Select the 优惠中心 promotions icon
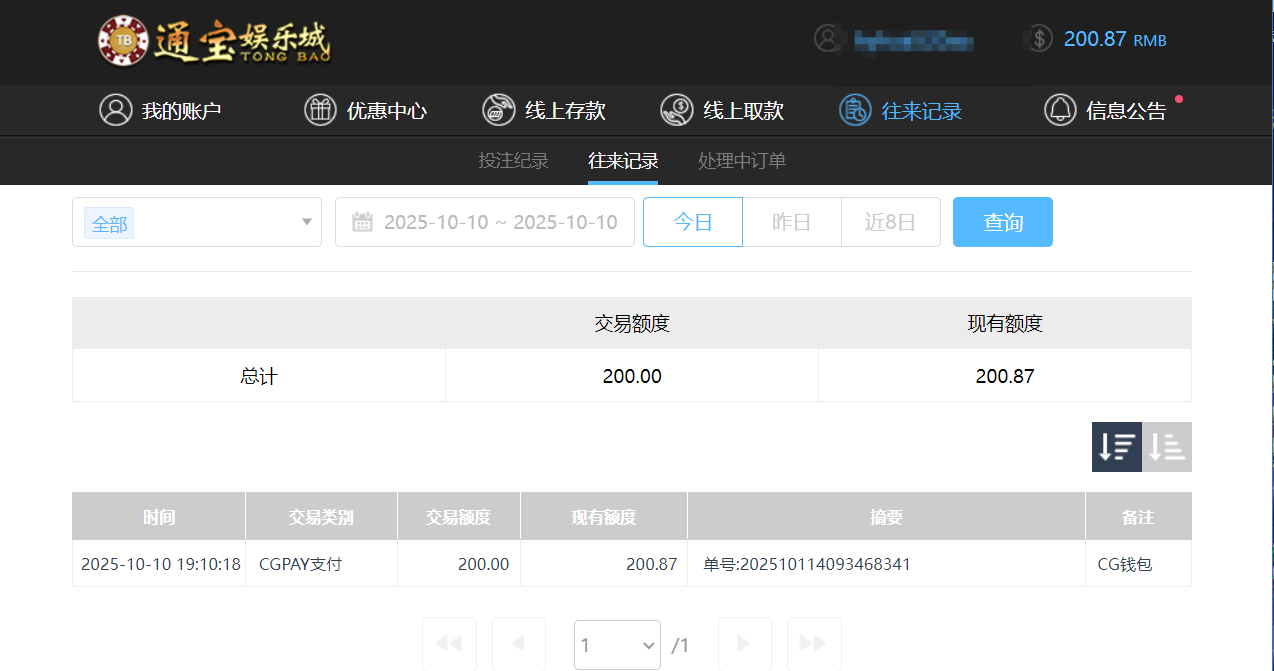The height and width of the screenshot is (671, 1274). point(320,110)
